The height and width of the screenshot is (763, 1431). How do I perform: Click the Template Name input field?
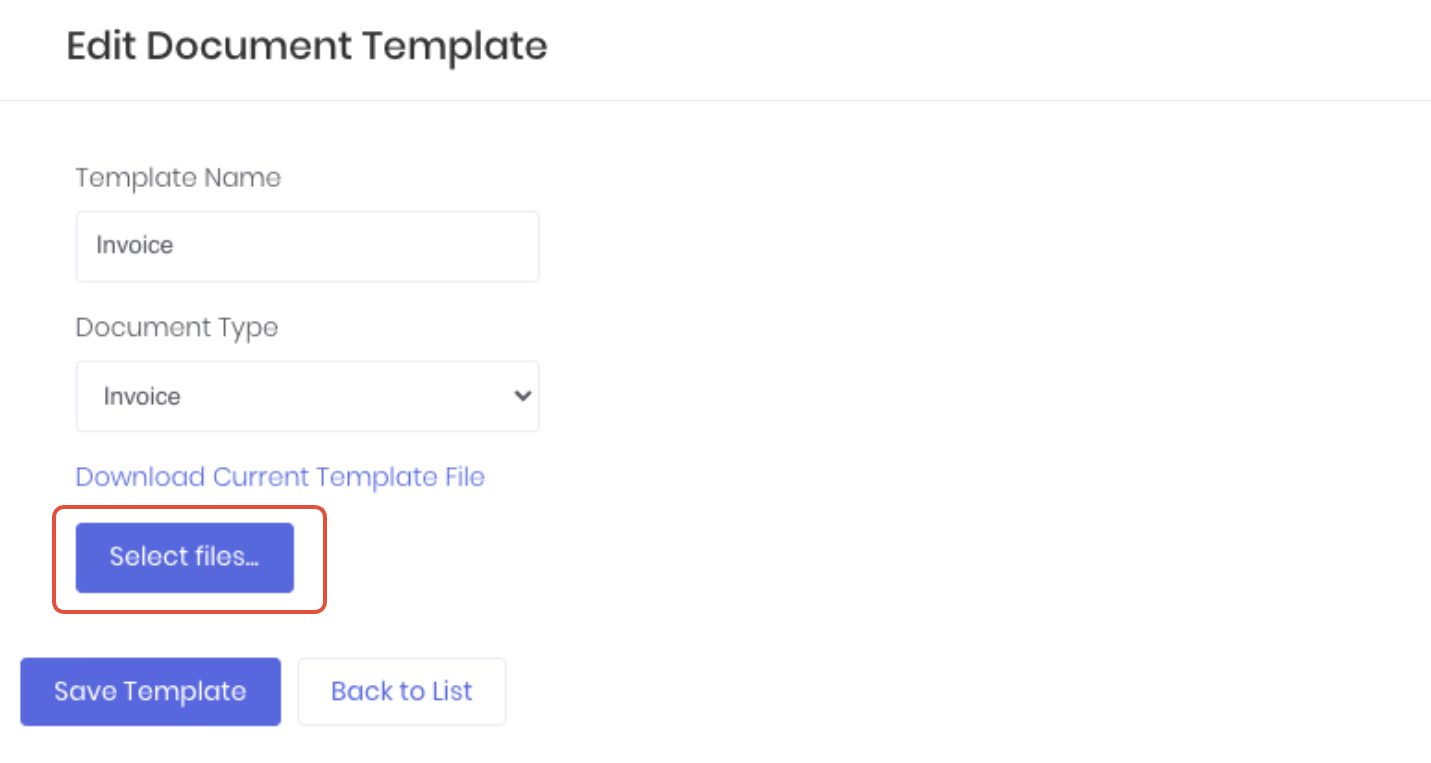pyautogui.click(x=307, y=246)
